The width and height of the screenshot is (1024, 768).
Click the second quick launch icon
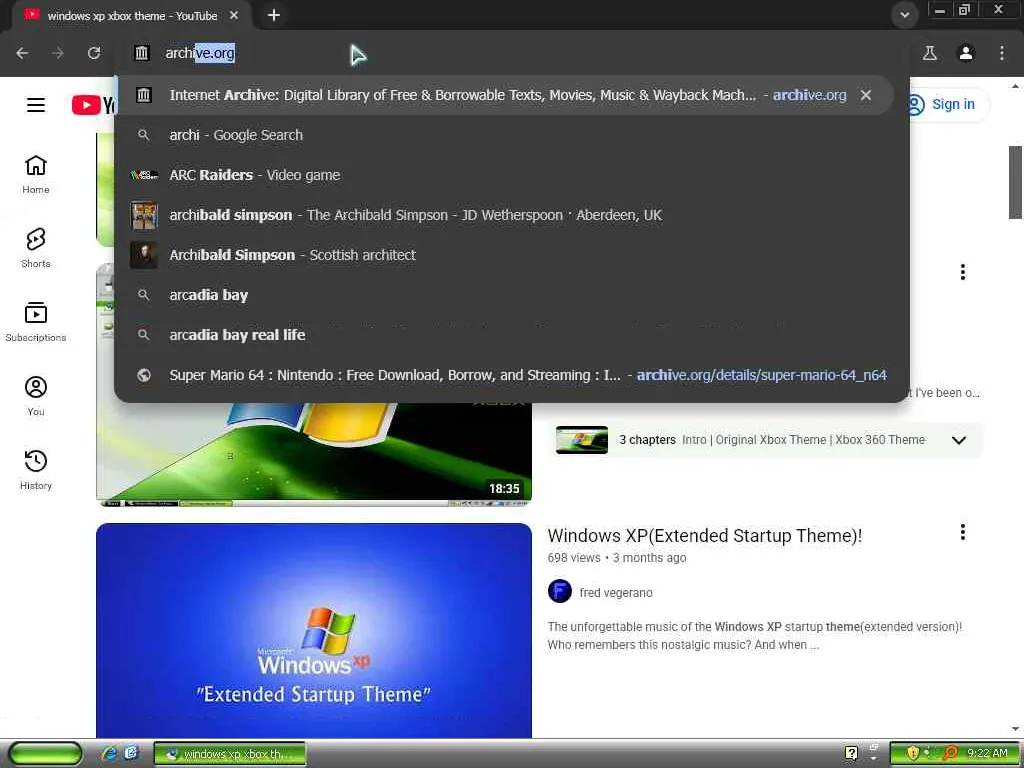131,754
